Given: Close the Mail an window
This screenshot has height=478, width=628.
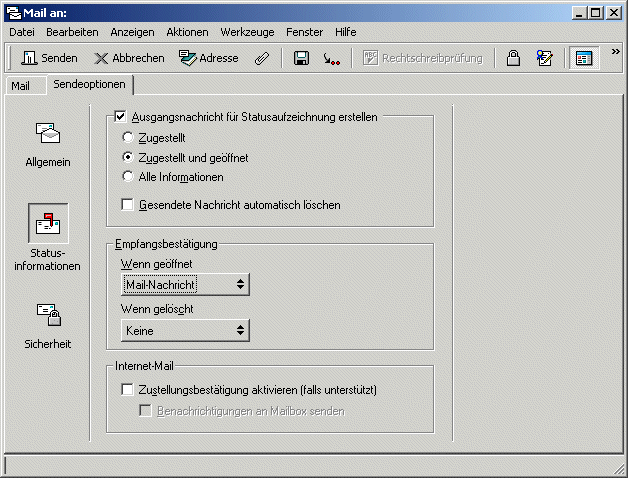Looking at the screenshot, I should (x=614, y=13).
